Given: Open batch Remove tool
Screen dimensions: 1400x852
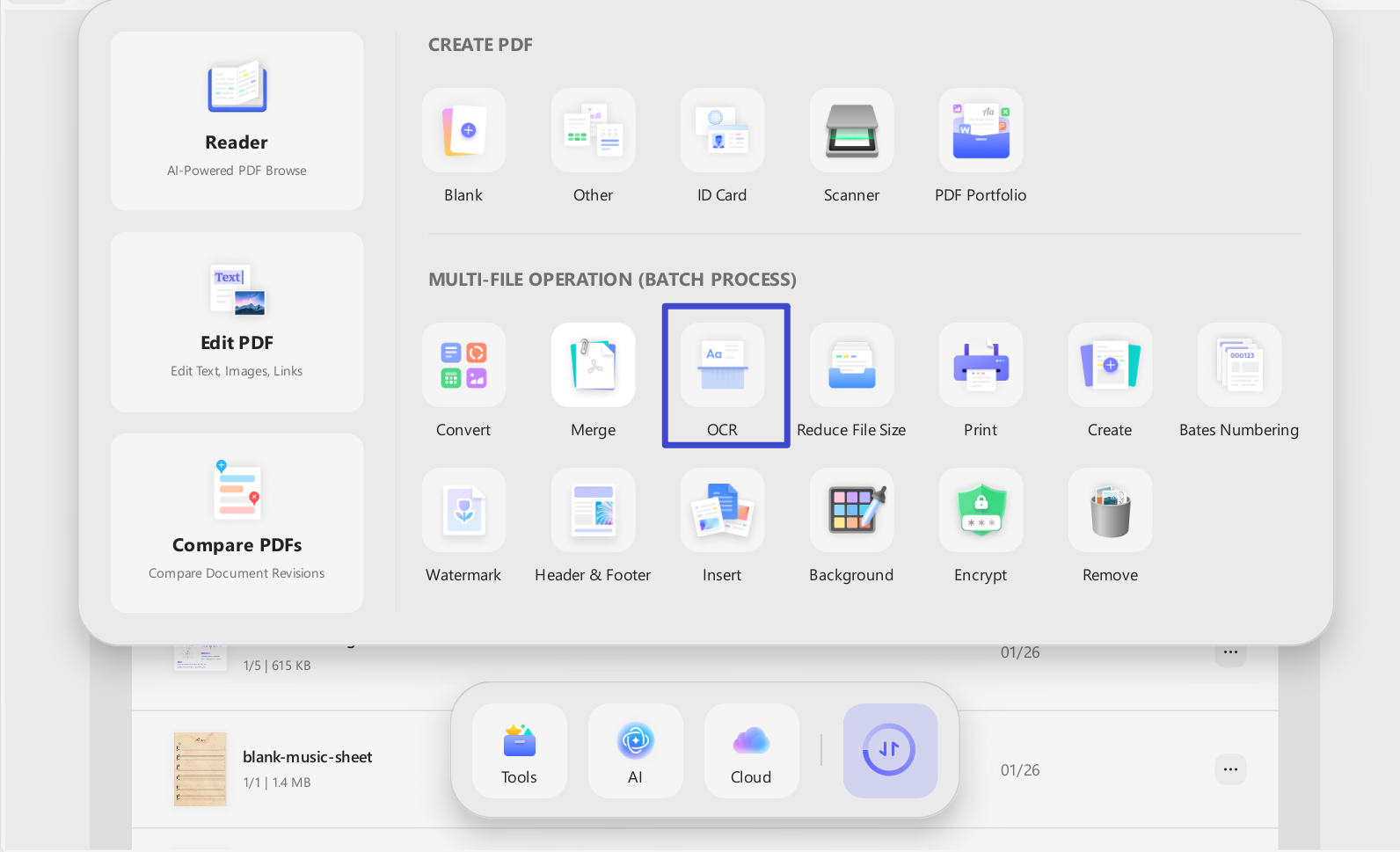Looking at the screenshot, I should click(1110, 510).
